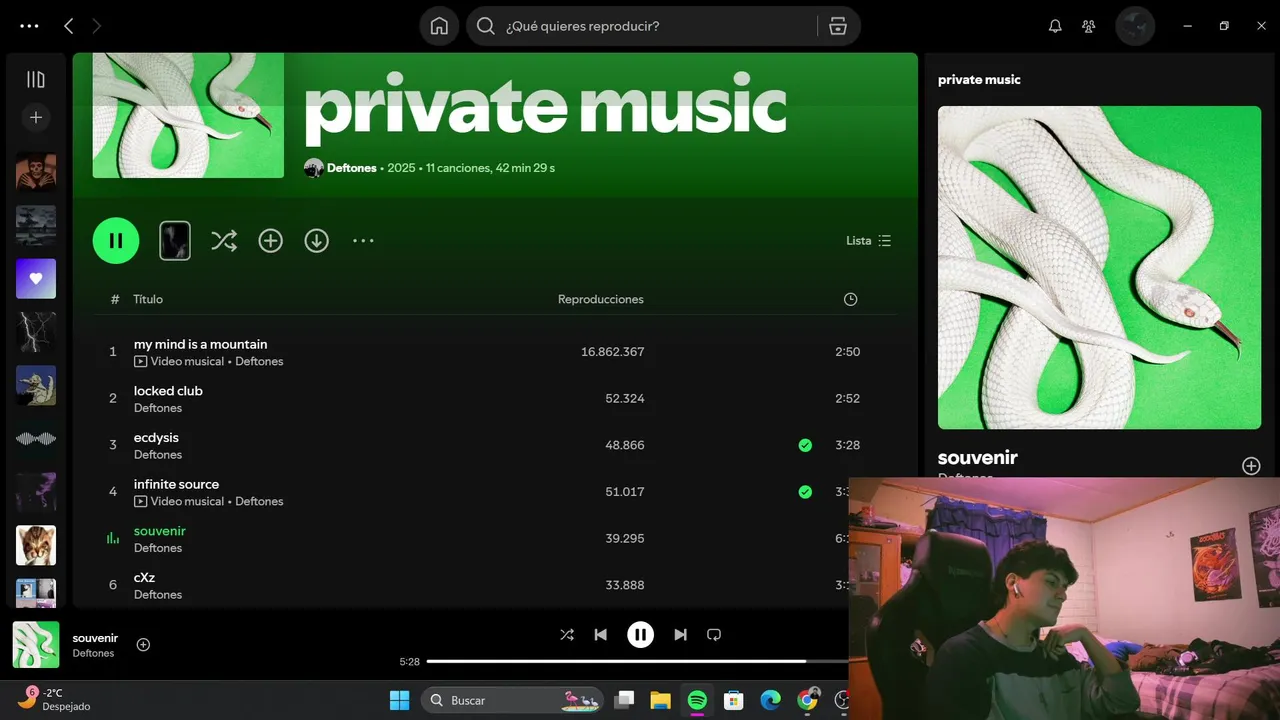The height and width of the screenshot is (720, 1280).
Task: Click the saved checkmark on ecdysis row
Action: tap(805, 445)
